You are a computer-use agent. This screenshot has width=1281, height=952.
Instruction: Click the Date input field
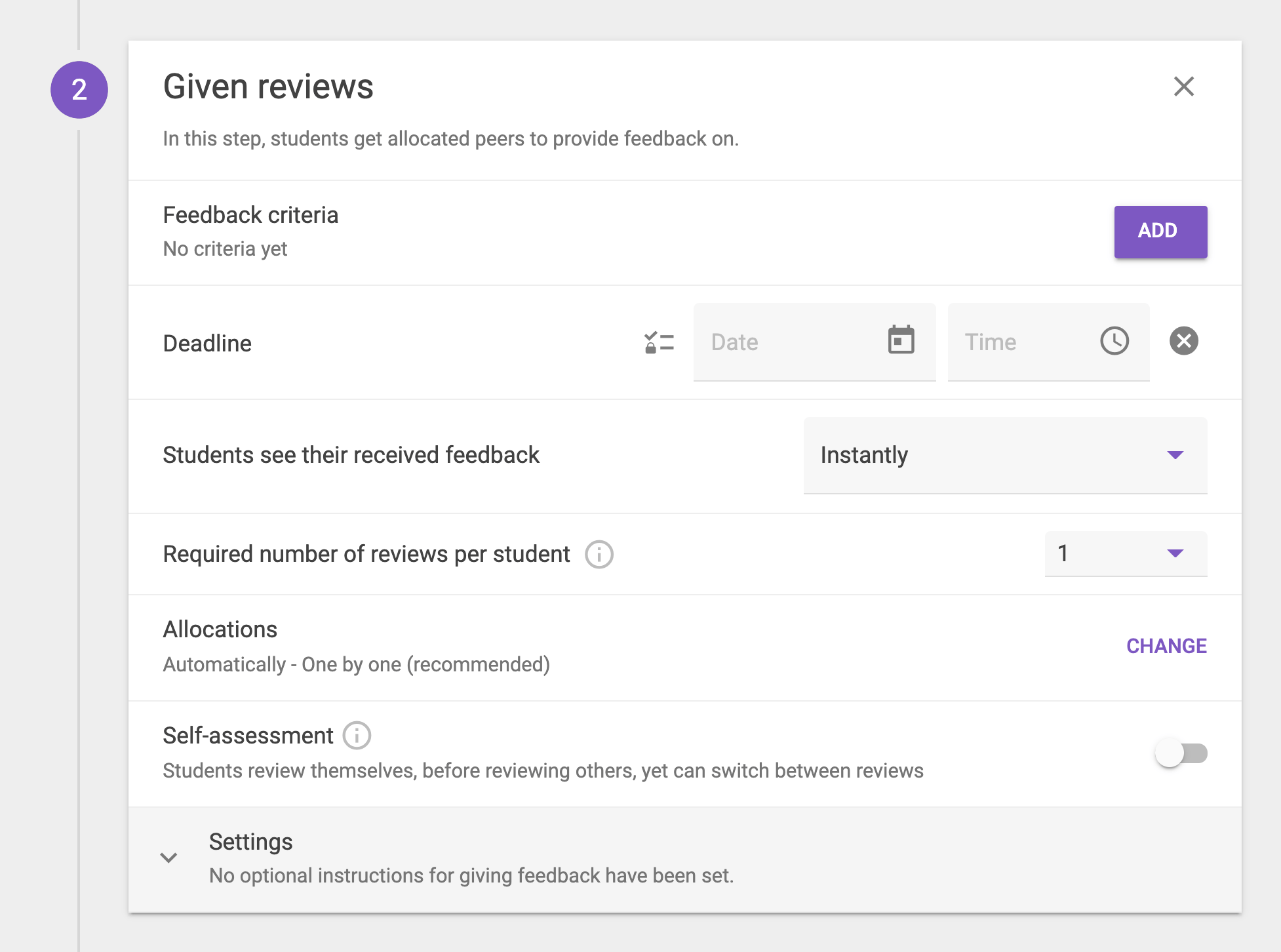point(787,342)
